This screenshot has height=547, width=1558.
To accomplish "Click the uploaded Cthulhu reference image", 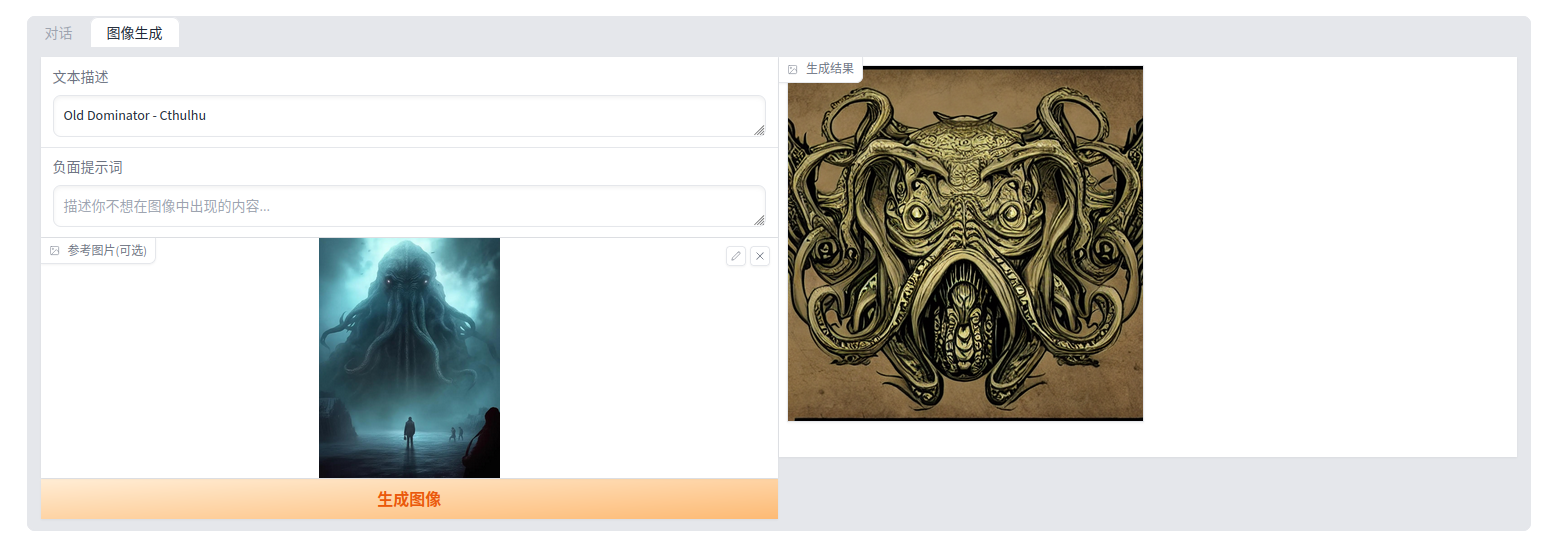I will pos(409,358).
